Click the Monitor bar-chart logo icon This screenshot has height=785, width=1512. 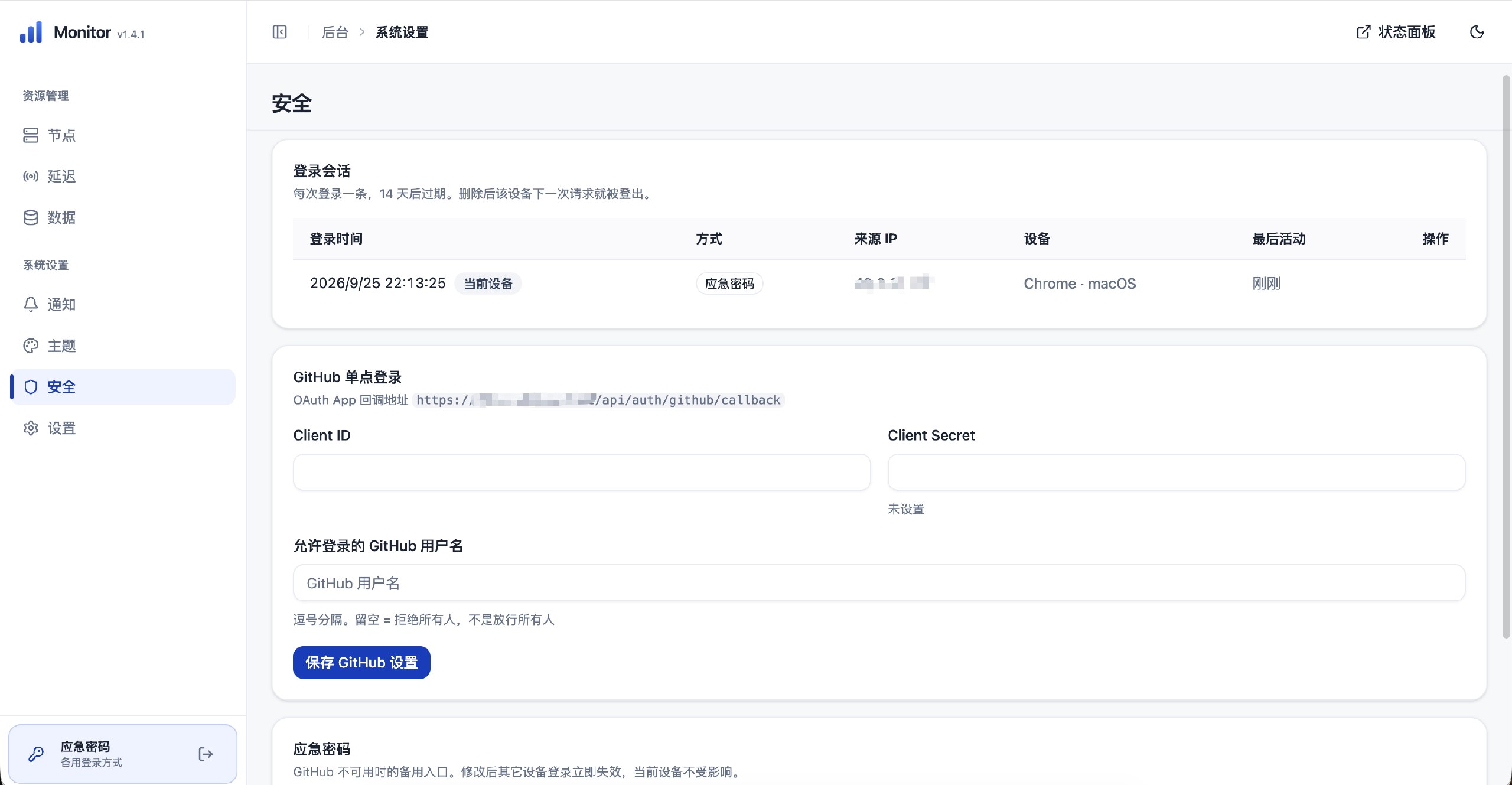coord(31,32)
